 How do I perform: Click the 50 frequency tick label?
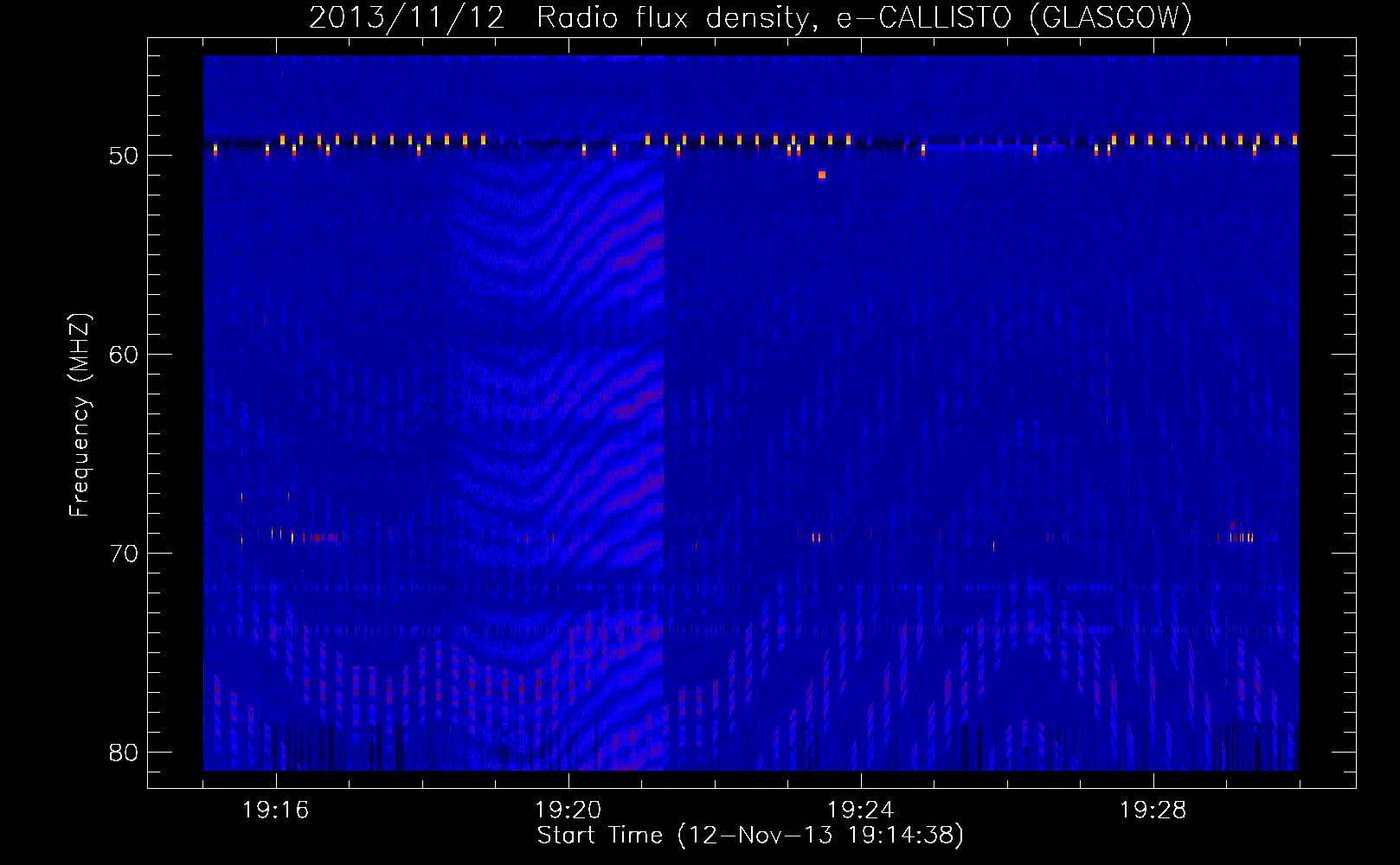click(124, 156)
